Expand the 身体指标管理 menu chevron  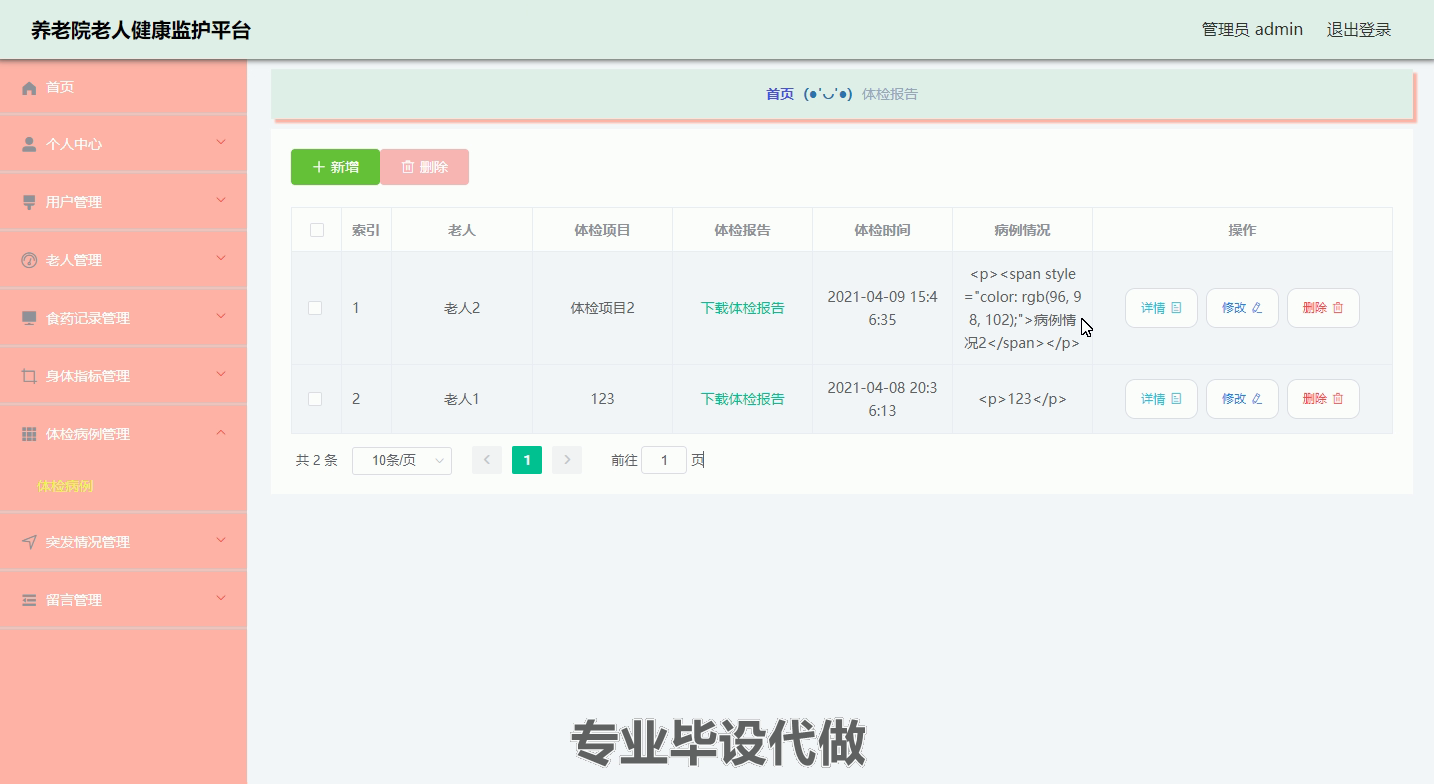221,375
